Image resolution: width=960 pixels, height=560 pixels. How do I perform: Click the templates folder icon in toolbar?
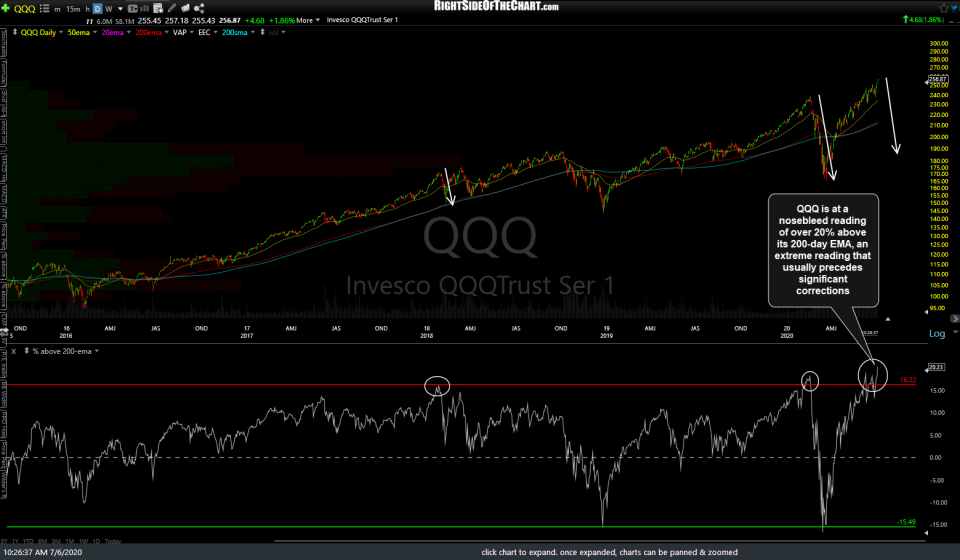185,8
